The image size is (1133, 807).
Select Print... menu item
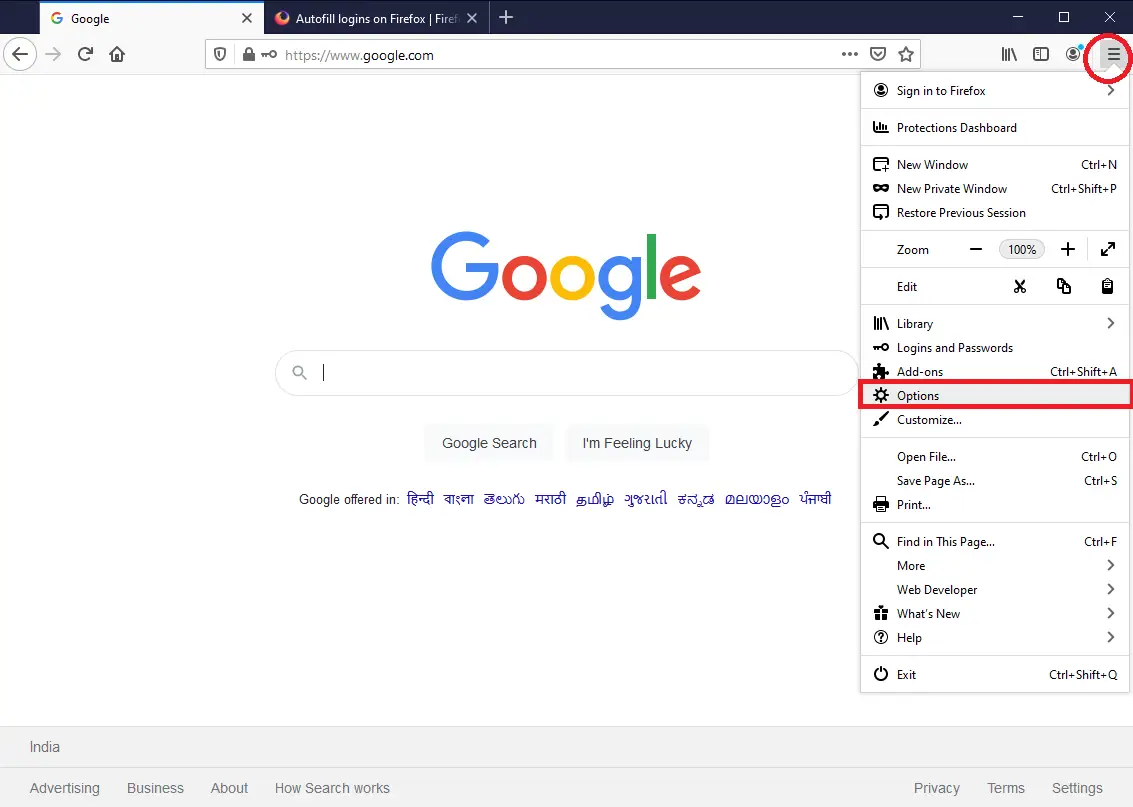995,504
